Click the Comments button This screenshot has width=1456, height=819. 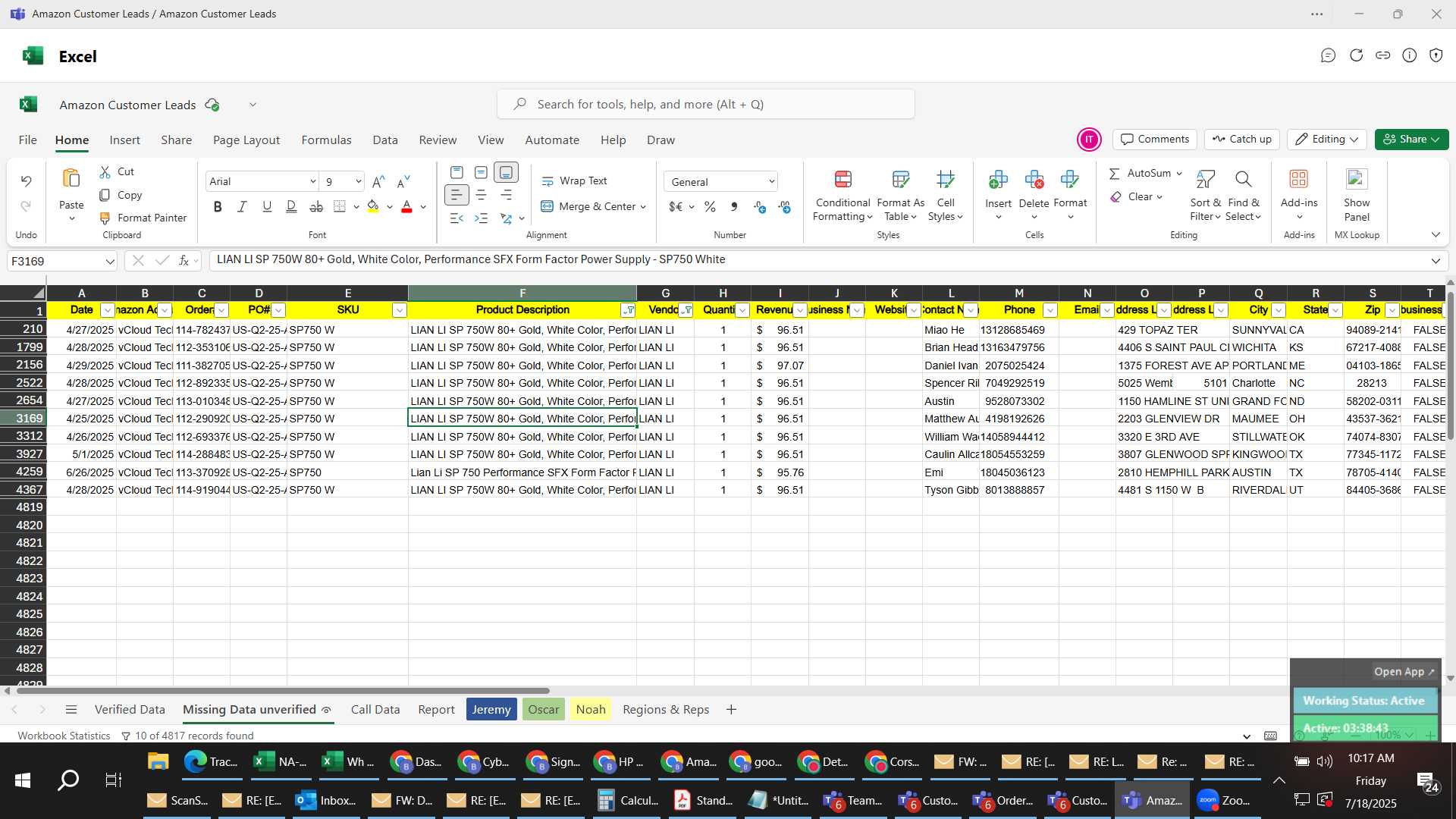[x=1155, y=140]
